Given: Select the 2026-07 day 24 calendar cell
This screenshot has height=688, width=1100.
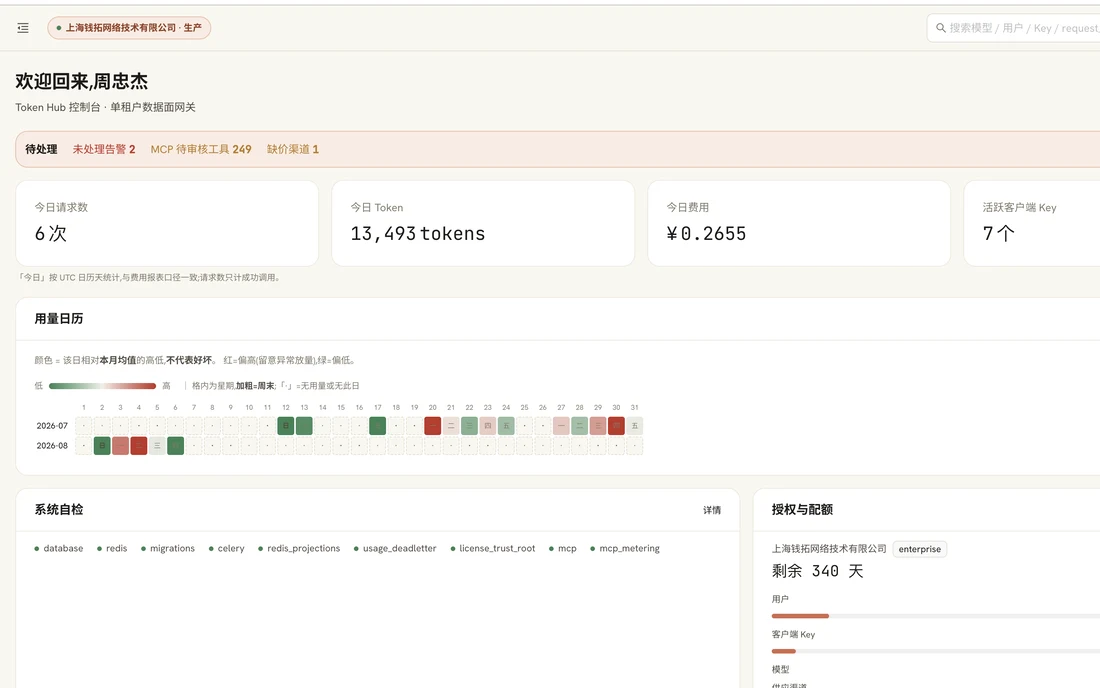Looking at the screenshot, I should click(506, 426).
